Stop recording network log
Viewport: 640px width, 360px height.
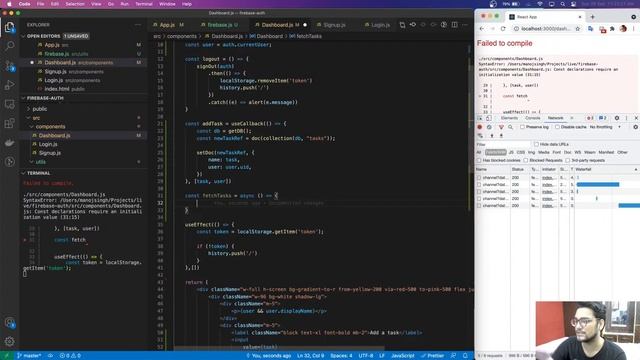tap(480, 127)
